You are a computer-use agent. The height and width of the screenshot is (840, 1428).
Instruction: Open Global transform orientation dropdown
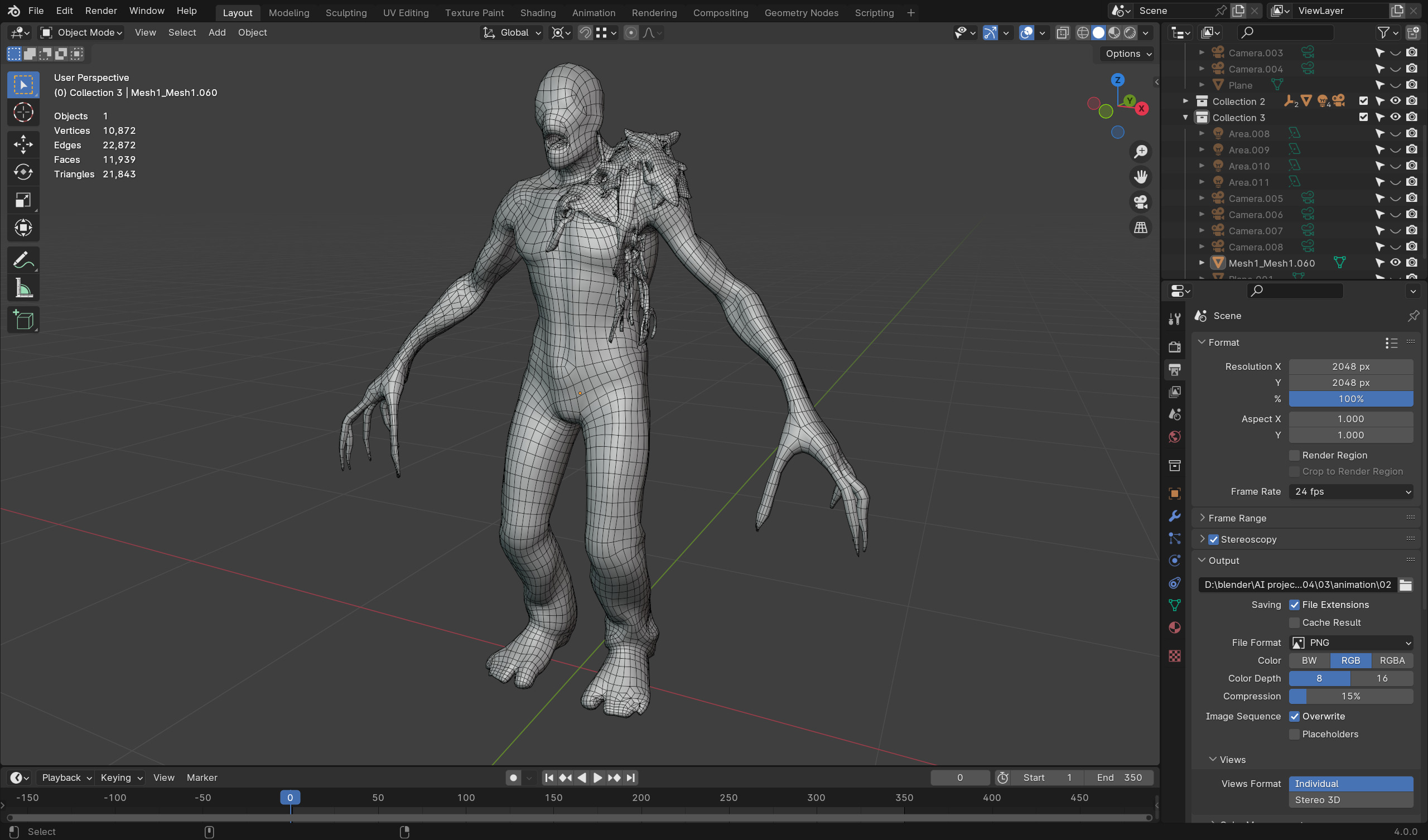512,33
